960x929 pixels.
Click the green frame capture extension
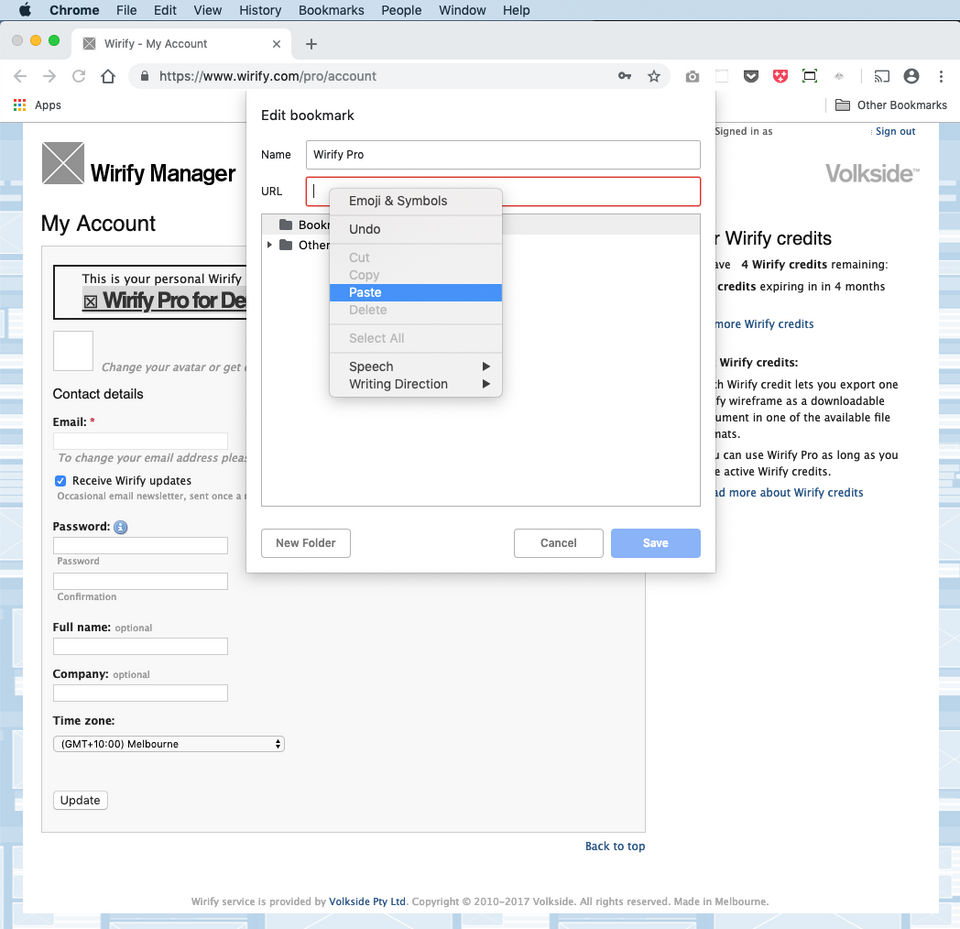click(x=810, y=76)
